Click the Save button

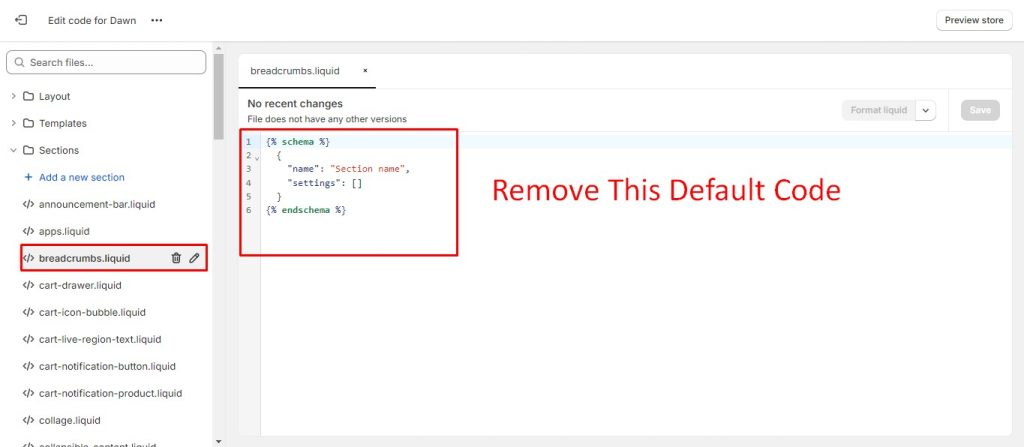point(979,111)
